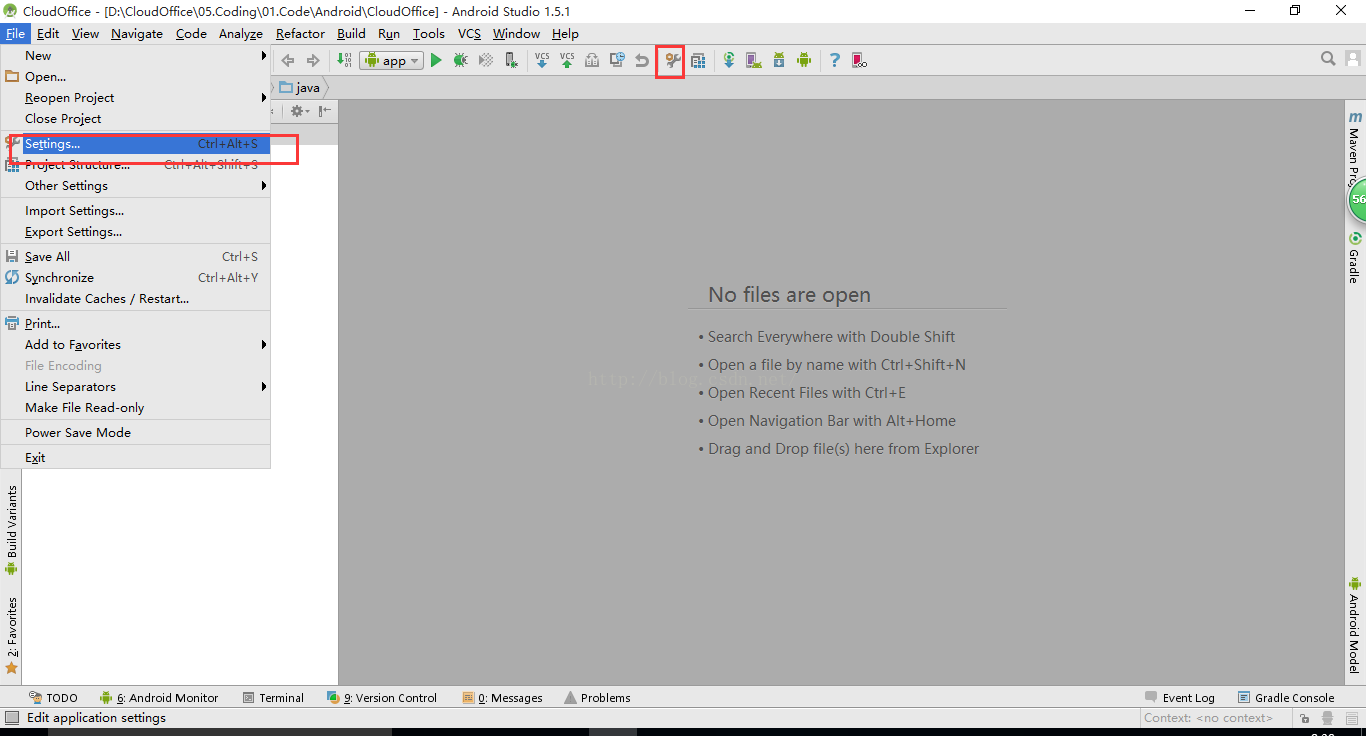
Task: Open the TODO tool window
Action: tap(53, 698)
